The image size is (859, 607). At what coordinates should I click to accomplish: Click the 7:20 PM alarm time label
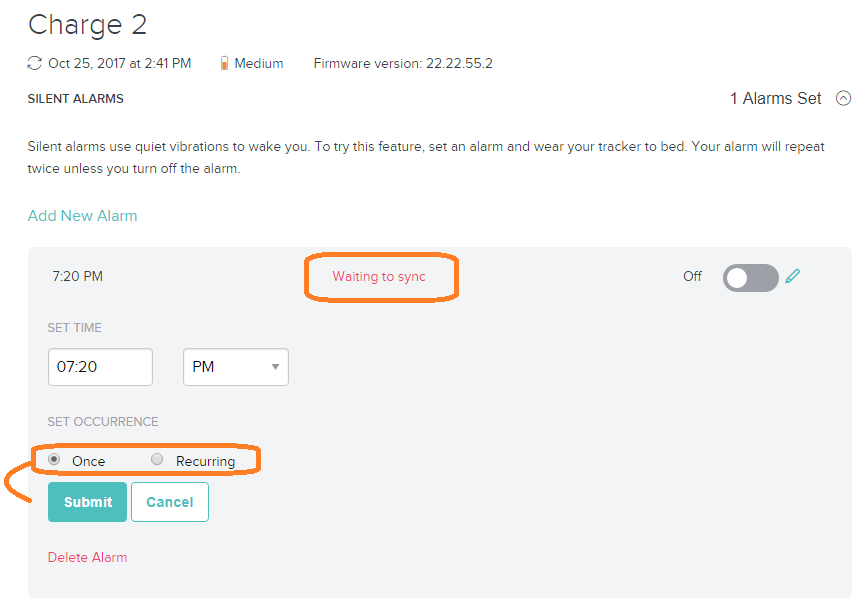click(x=77, y=276)
